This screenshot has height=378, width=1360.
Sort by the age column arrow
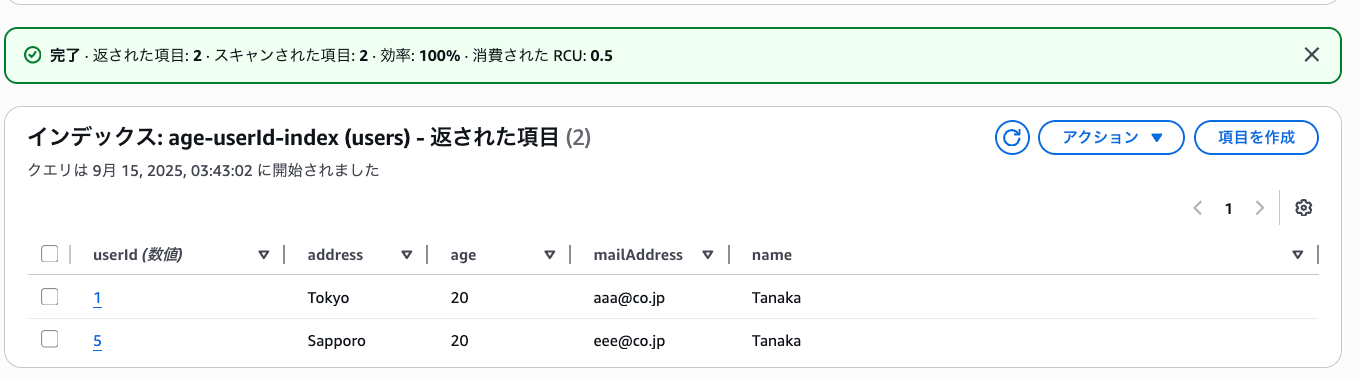click(x=550, y=255)
